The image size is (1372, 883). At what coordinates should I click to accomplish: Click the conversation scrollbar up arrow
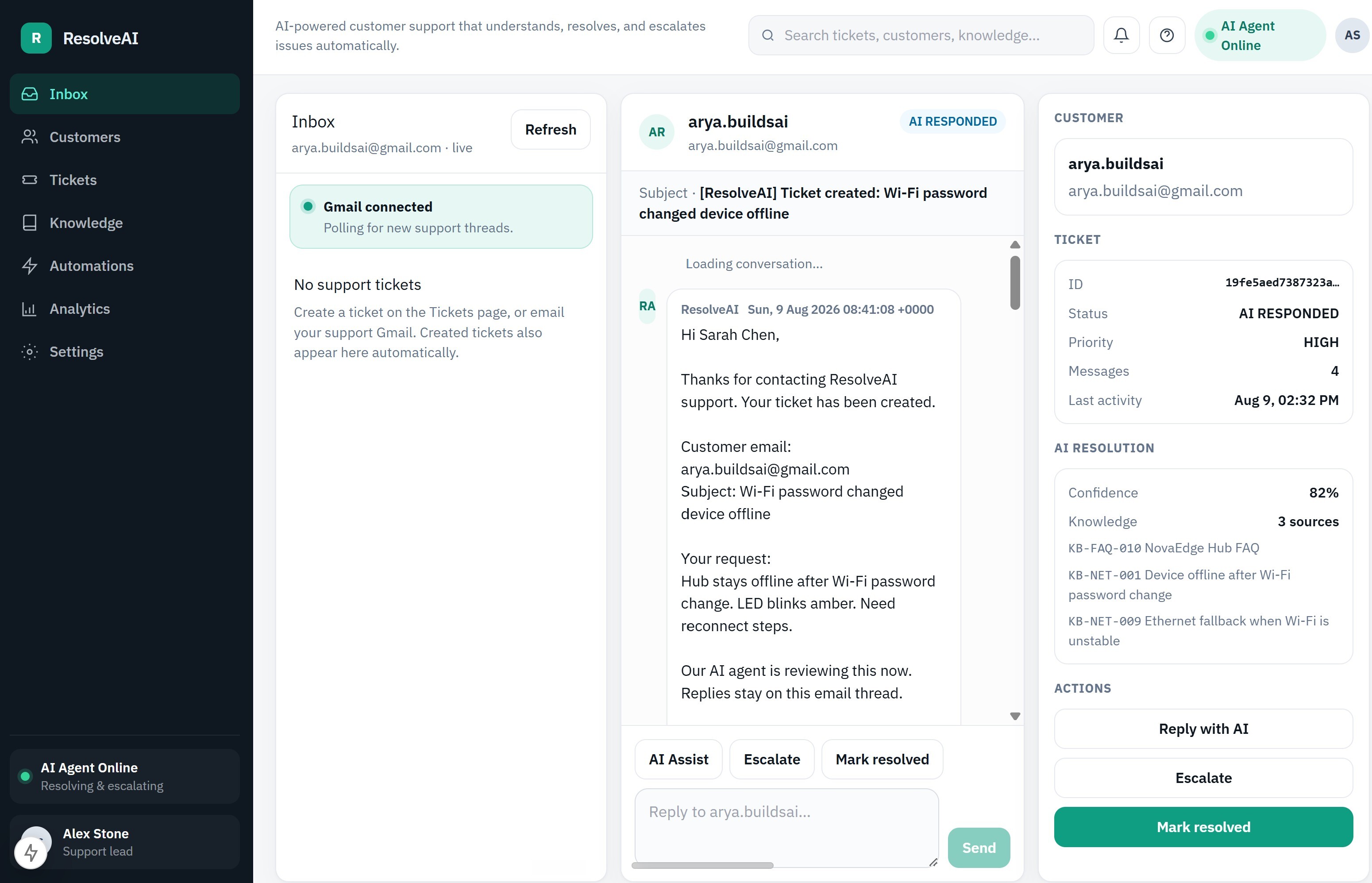click(x=1015, y=245)
